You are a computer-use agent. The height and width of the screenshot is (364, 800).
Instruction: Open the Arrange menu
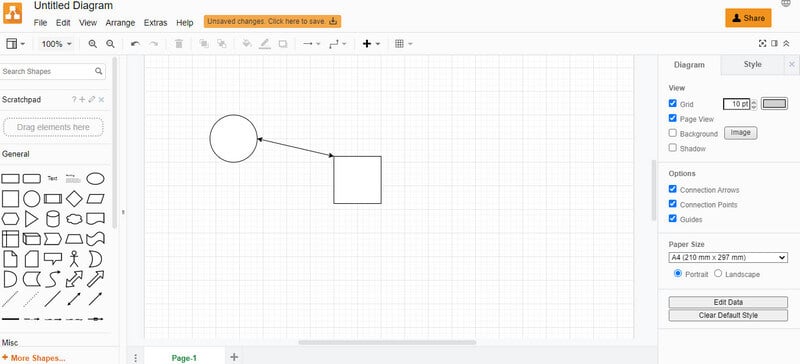click(120, 23)
